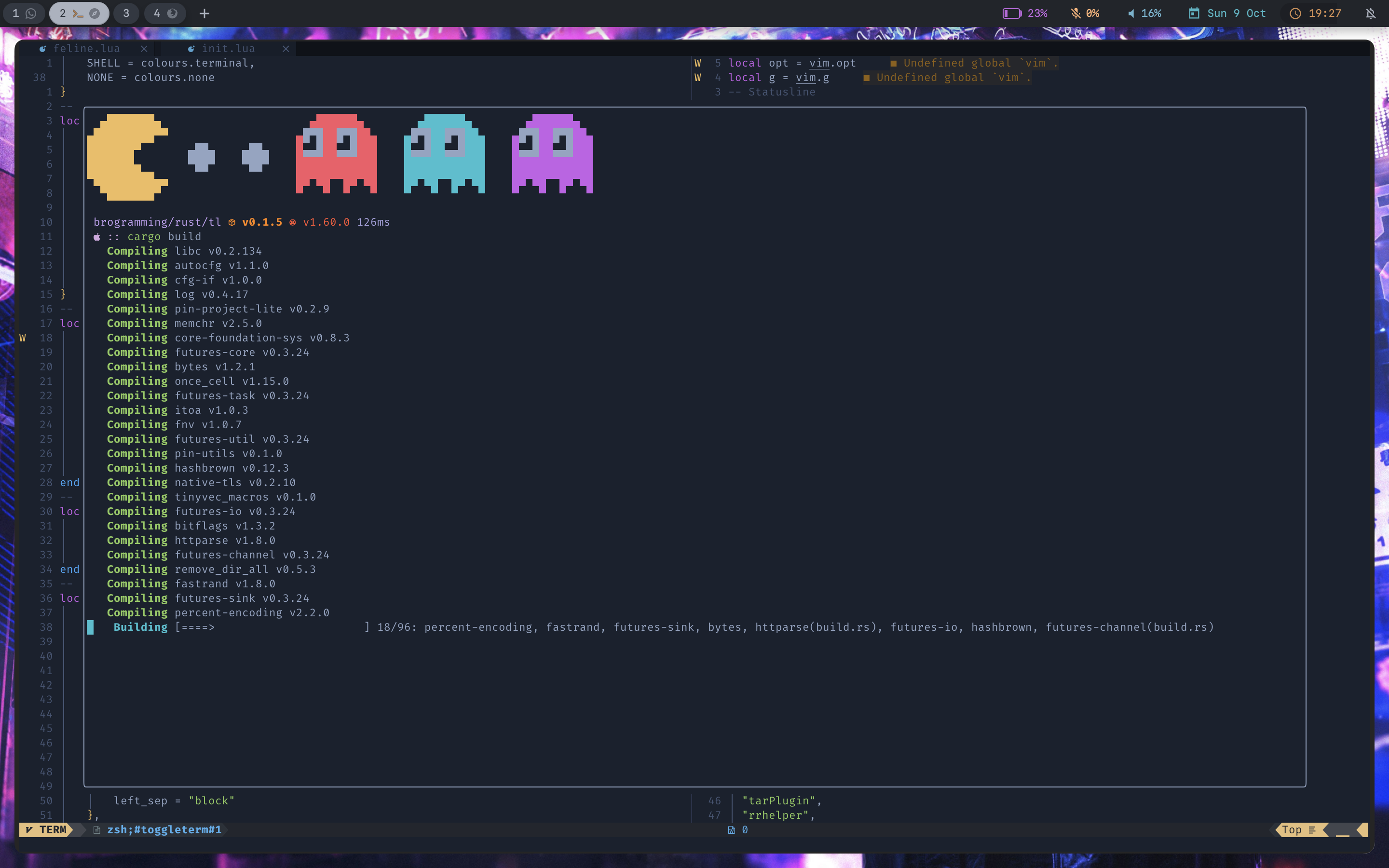Select workspace 3
1389x868 pixels.
[126, 13]
